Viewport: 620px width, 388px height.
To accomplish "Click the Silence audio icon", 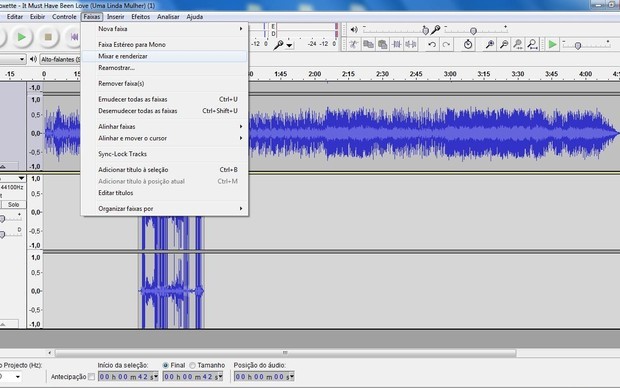I will tap(411, 44).
